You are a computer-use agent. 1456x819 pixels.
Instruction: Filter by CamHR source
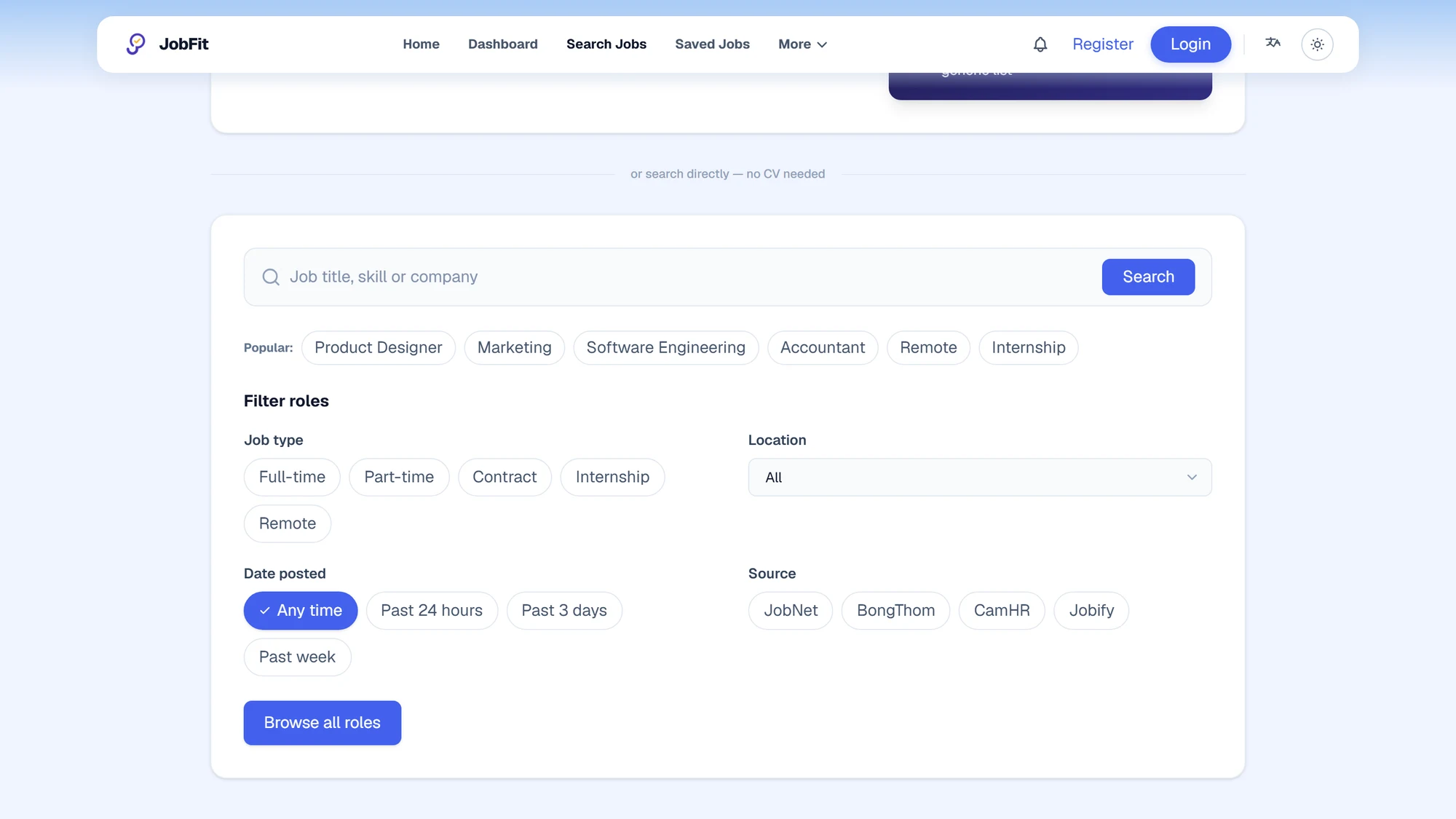tap(1002, 611)
